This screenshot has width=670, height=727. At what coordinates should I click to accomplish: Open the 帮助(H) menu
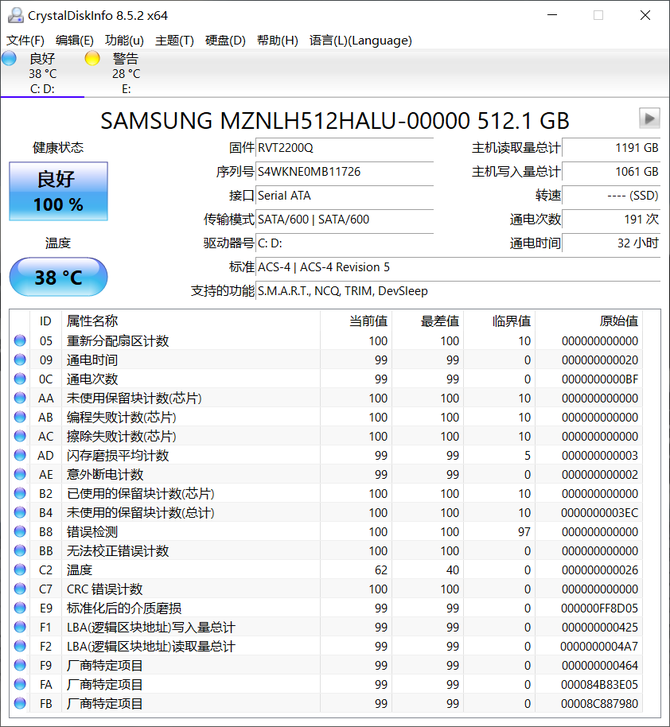pyautogui.click(x=277, y=40)
